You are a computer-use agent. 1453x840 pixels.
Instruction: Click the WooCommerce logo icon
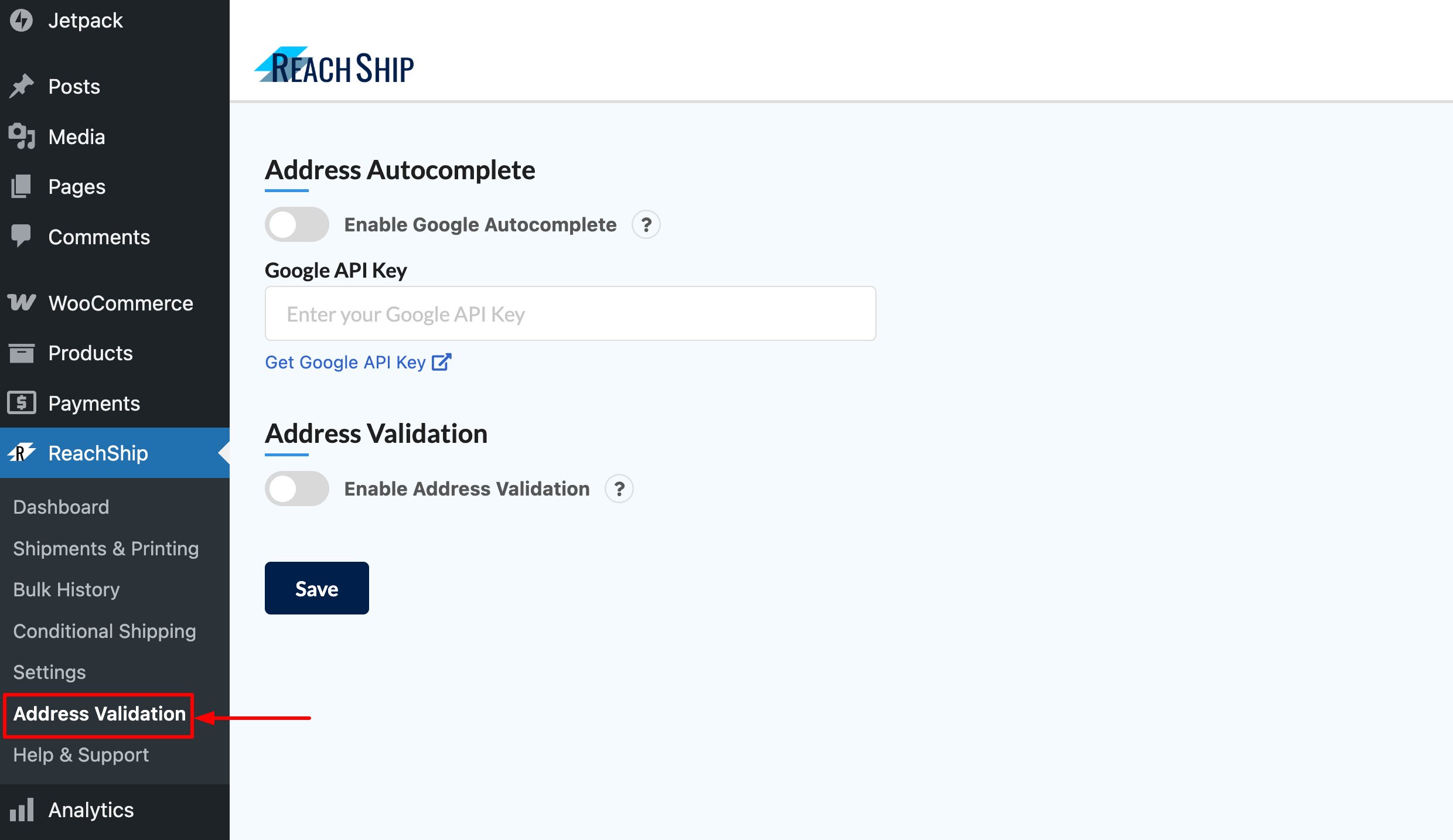pos(22,303)
